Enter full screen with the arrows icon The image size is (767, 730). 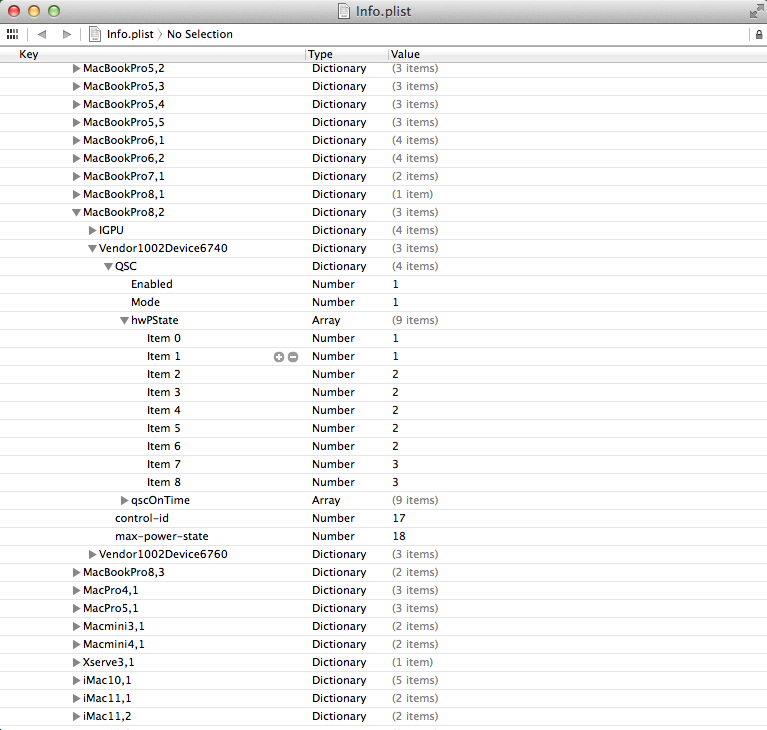coord(757,11)
